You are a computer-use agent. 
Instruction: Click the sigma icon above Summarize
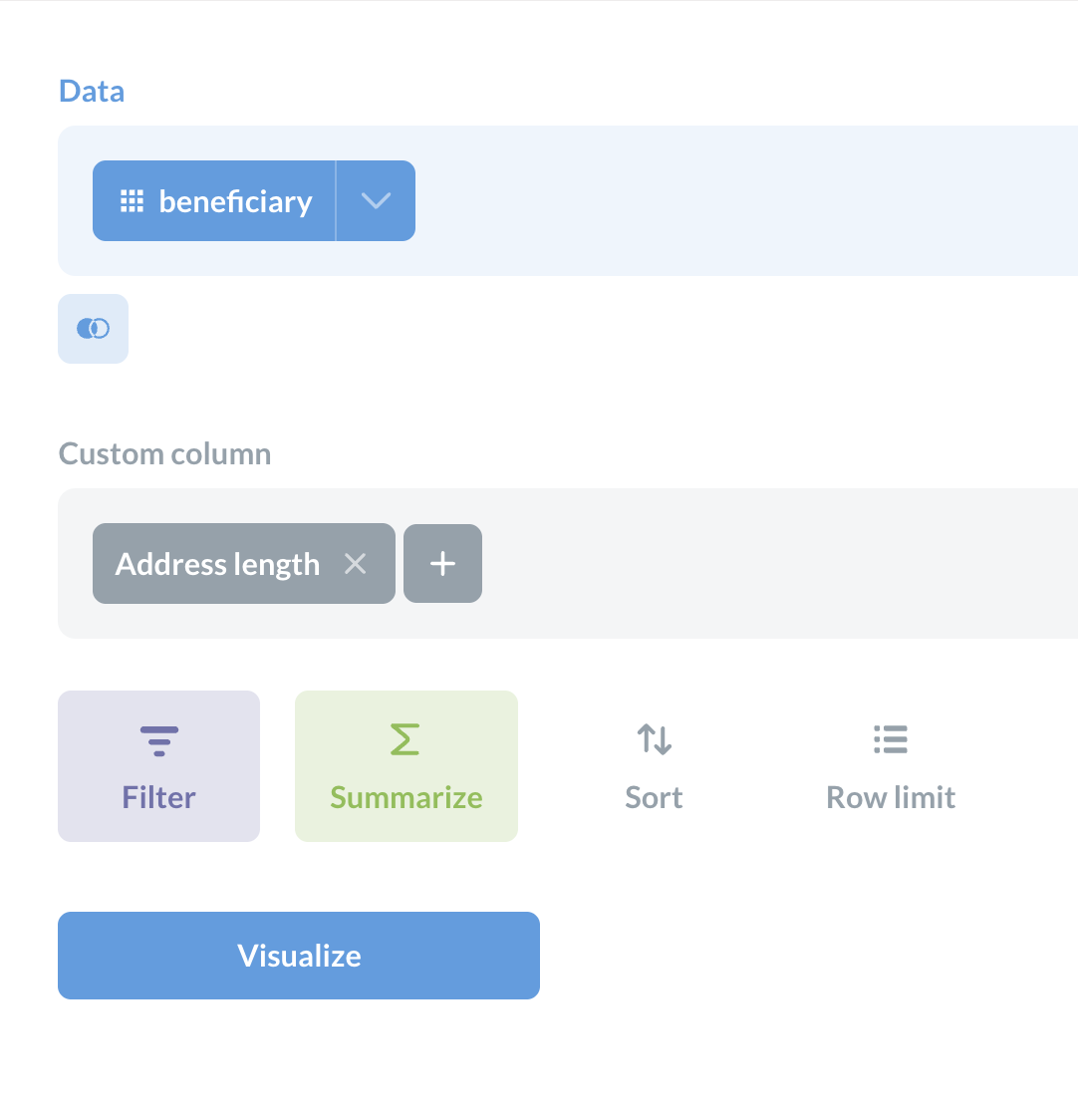coord(405,739)
